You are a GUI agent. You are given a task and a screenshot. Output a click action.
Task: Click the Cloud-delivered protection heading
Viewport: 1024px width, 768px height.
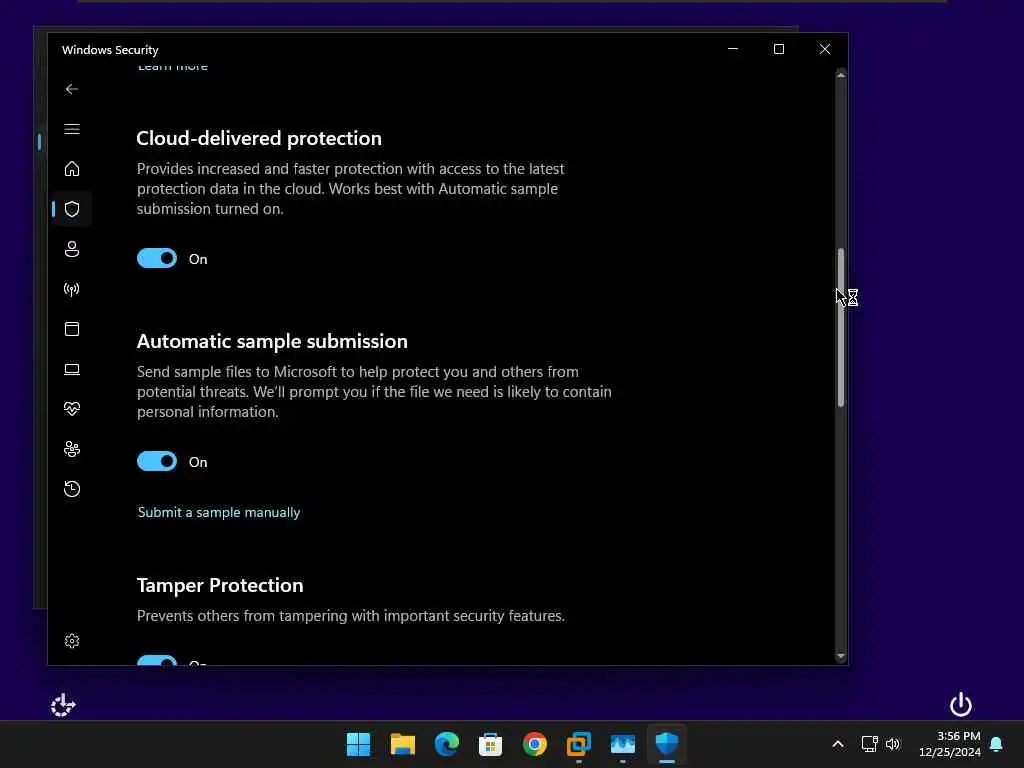(x=259, y=138)
